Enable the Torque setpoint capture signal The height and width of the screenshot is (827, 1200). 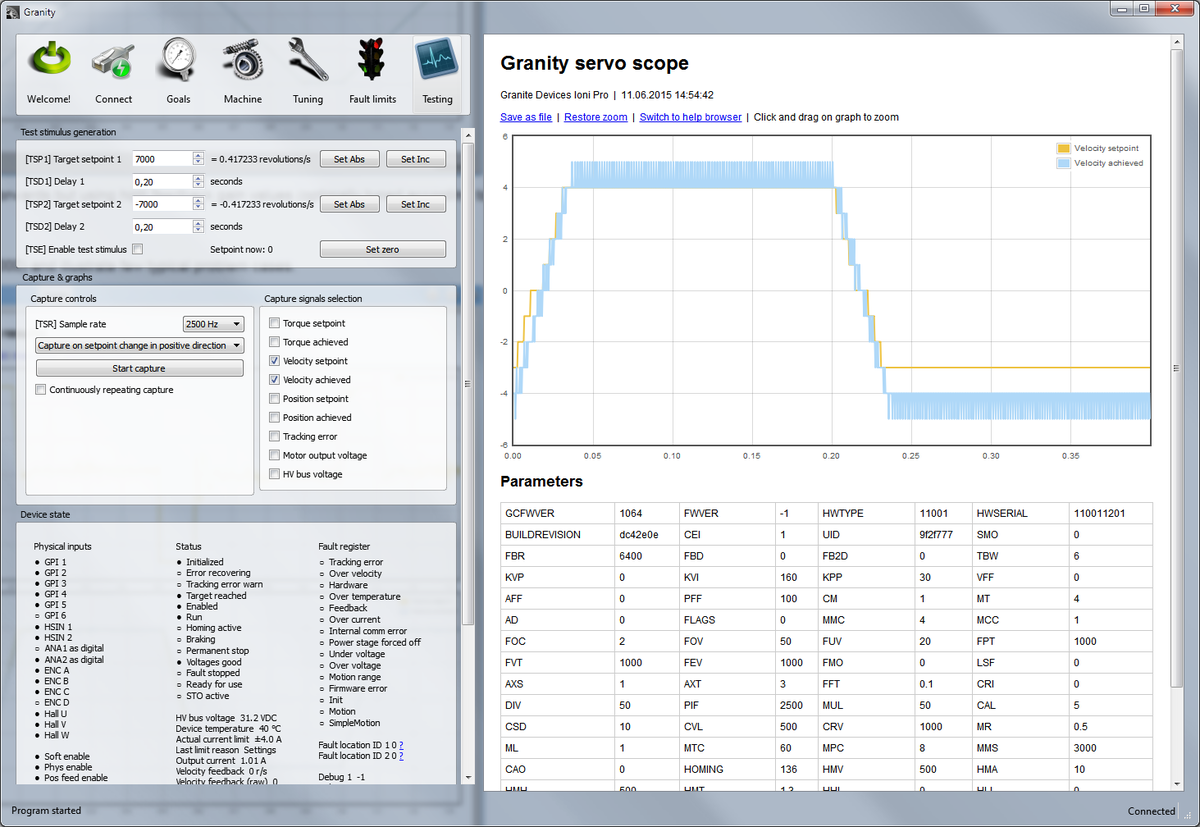click(275, 322)
